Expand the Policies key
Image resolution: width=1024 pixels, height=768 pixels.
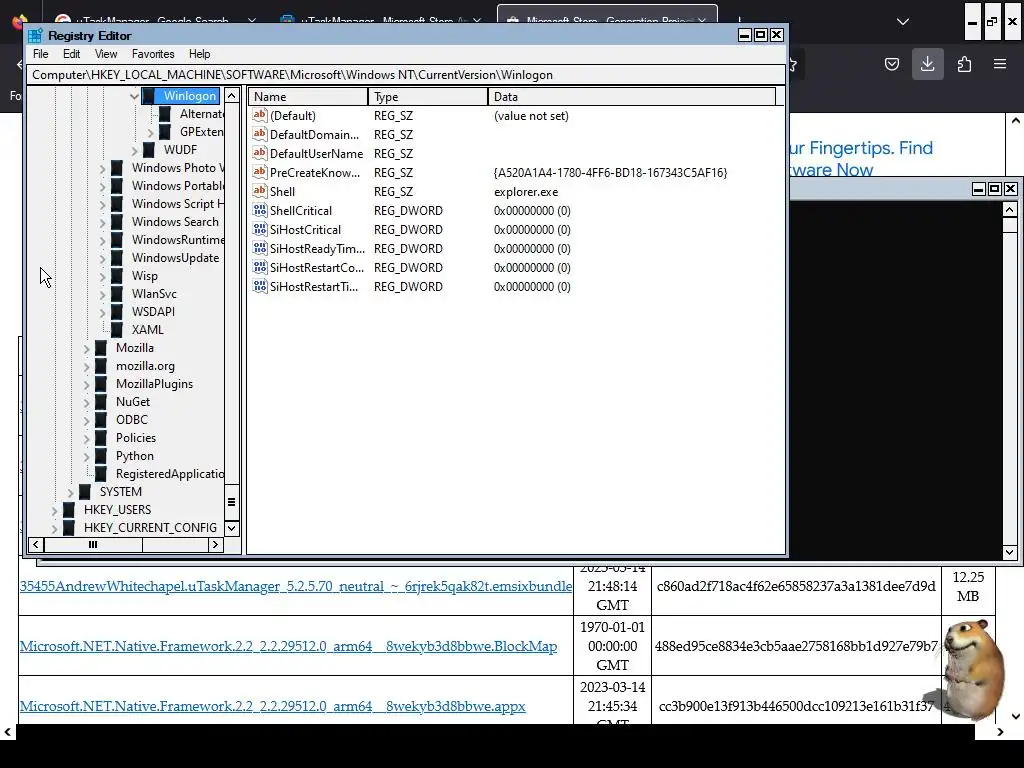pos(86,439)
